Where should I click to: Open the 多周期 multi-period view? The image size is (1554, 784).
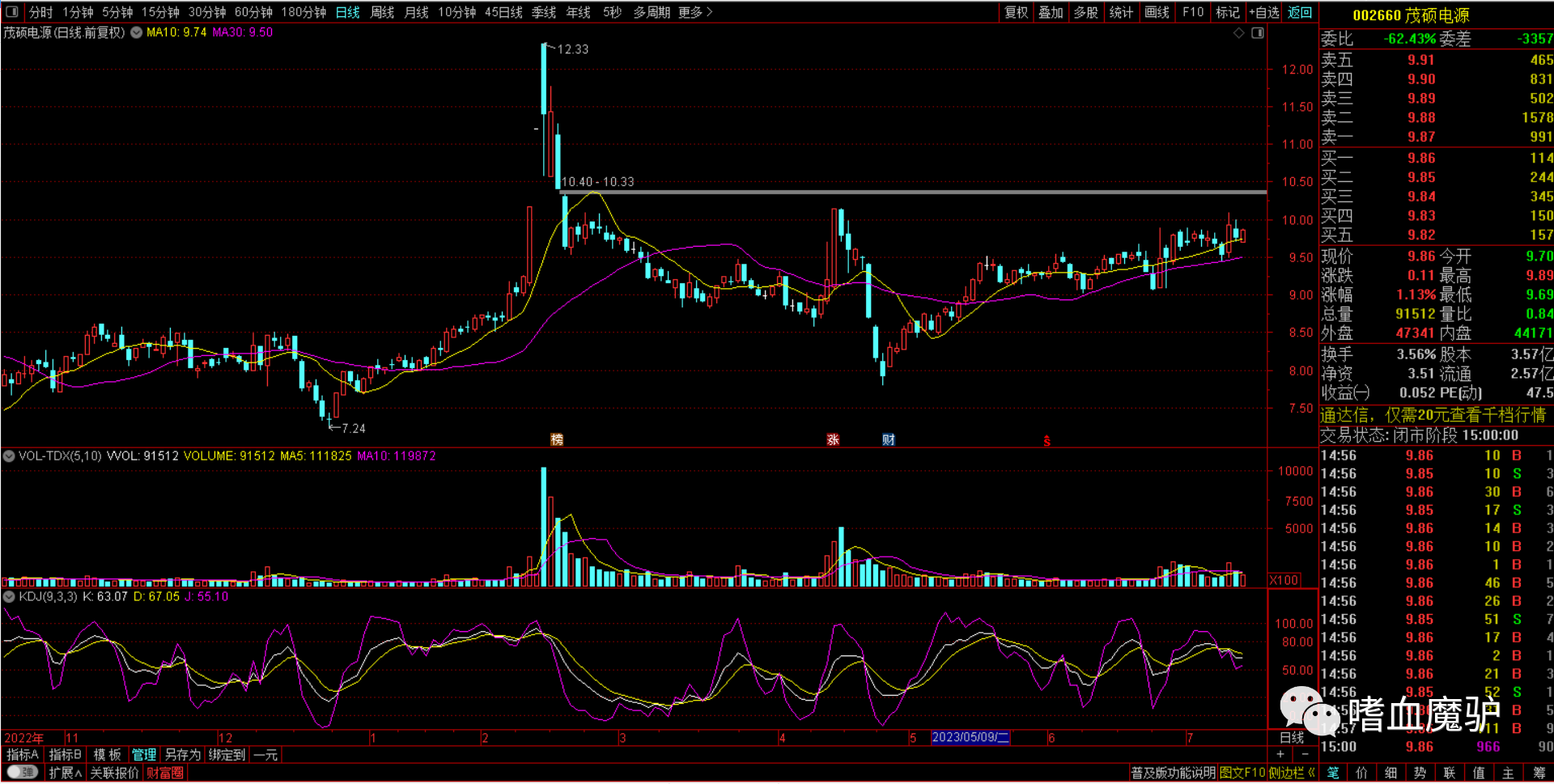click(x=652, y=12)
